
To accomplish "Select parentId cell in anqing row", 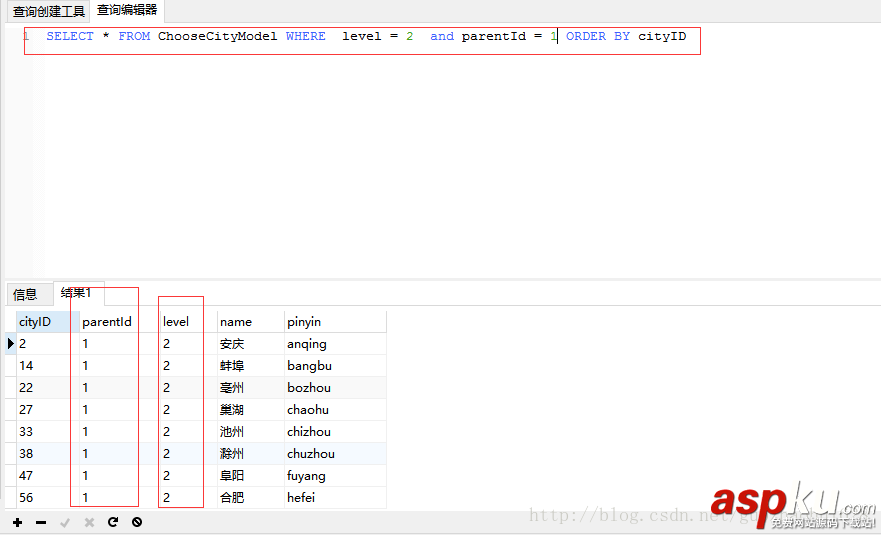I will pos(120,344).
